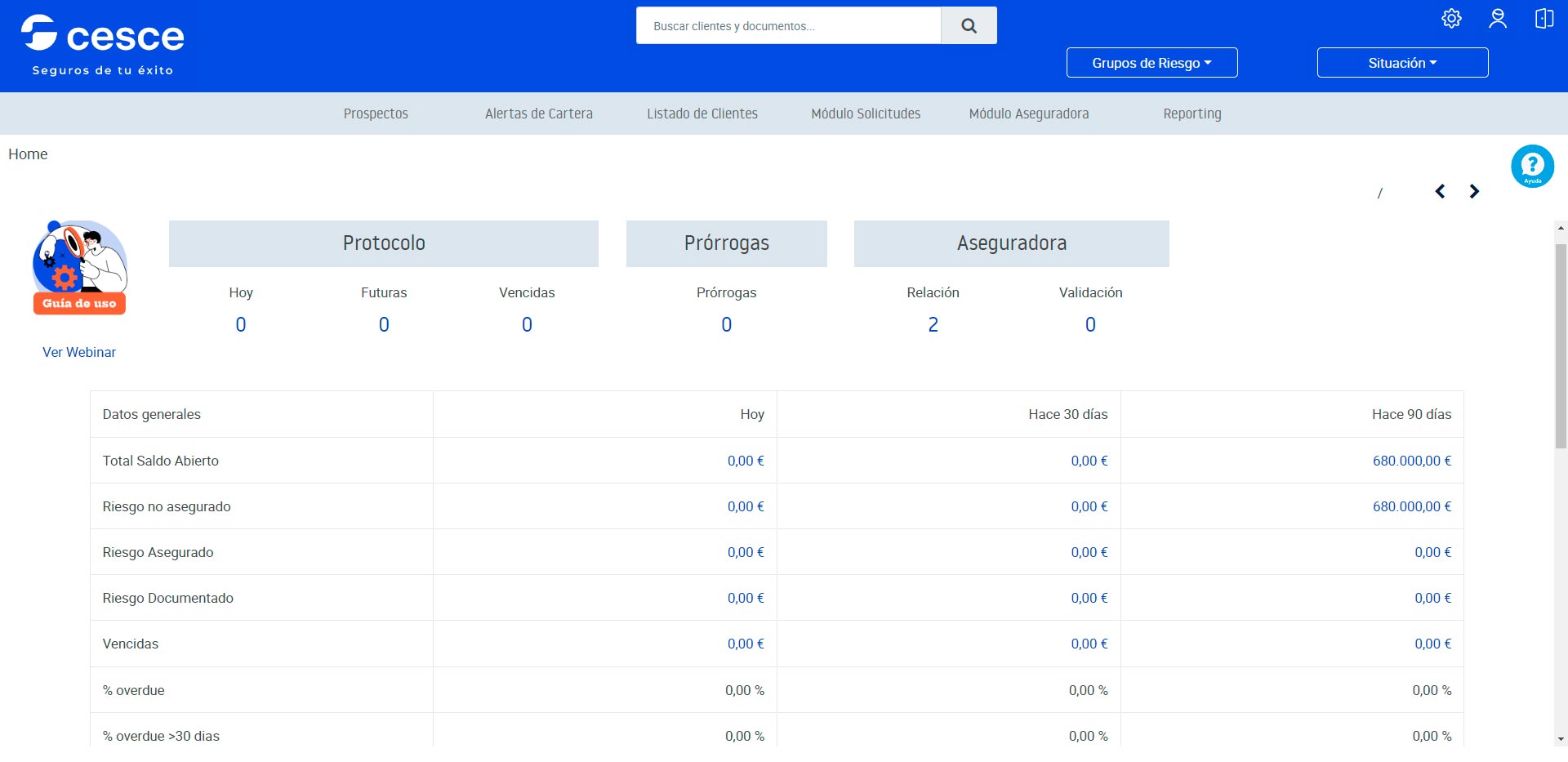Click 680.000,00 € Total Saldo Abierto value

[x=1411, y=461]
